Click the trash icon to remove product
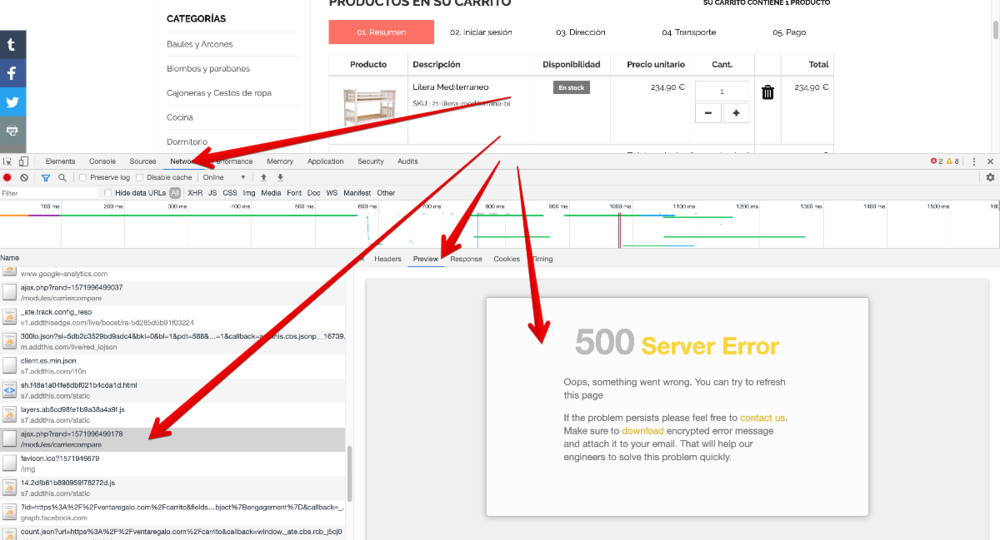 (x=768, y=93)
